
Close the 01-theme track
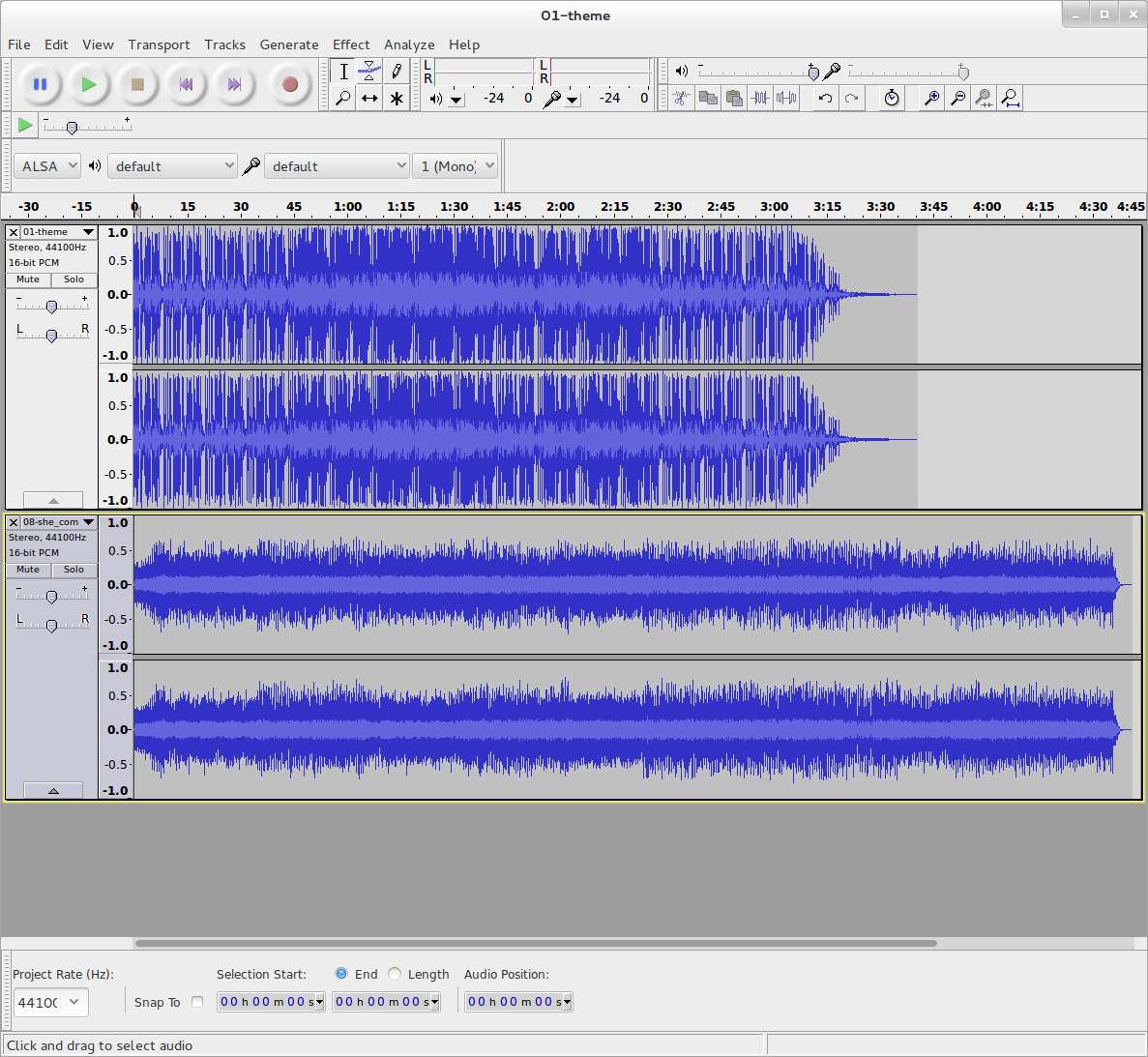pos(14,232)
